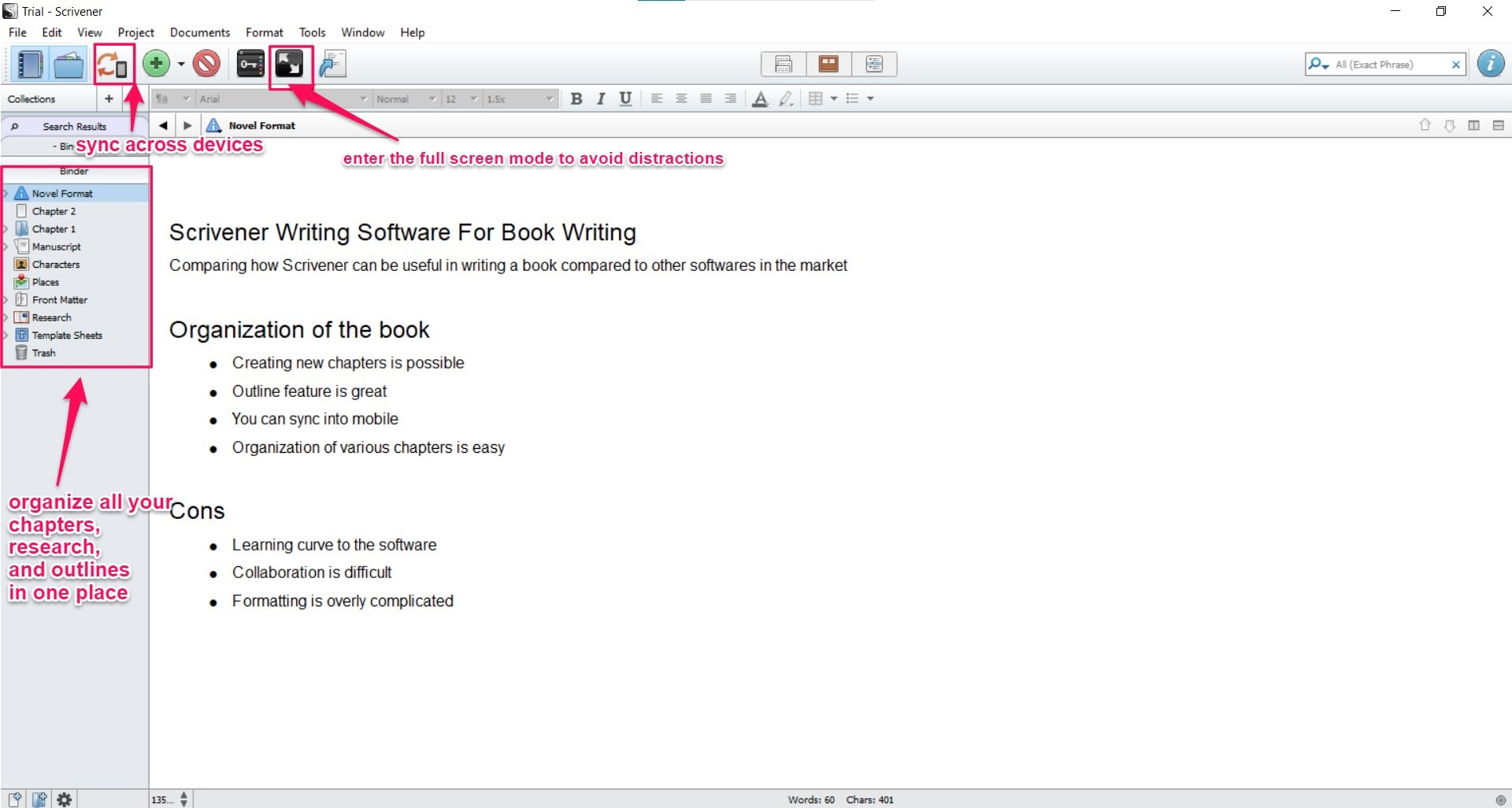Click the blue info circle button
Screen dimensions: 1512x808
[1491, 64]
